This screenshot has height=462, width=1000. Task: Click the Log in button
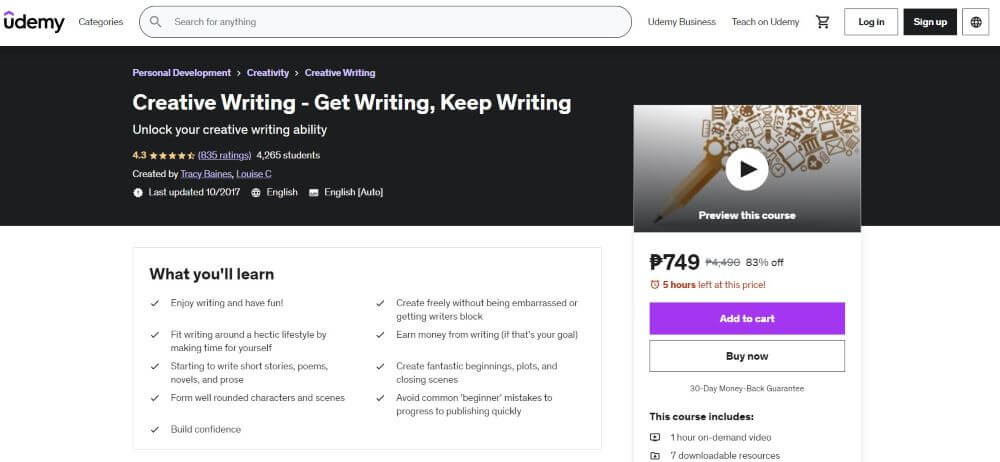[871, 22]
